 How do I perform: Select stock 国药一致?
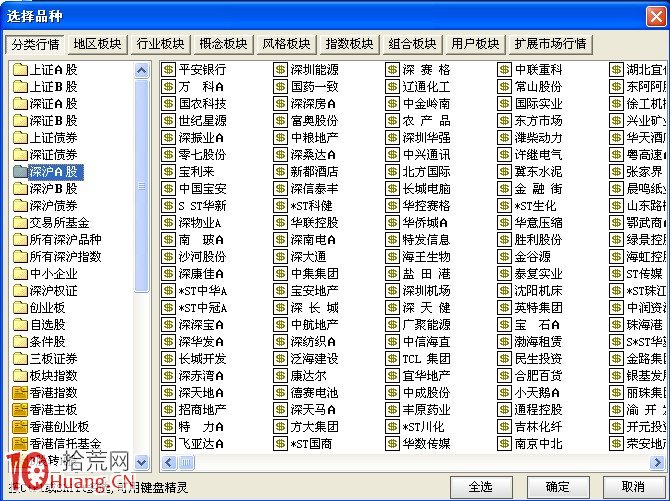click(x=314, y=87)
